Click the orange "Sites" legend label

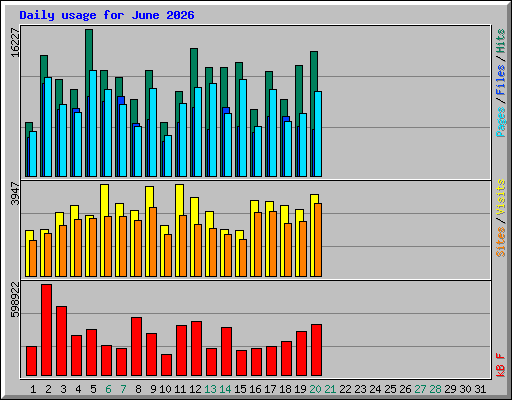tap(501, 242)
